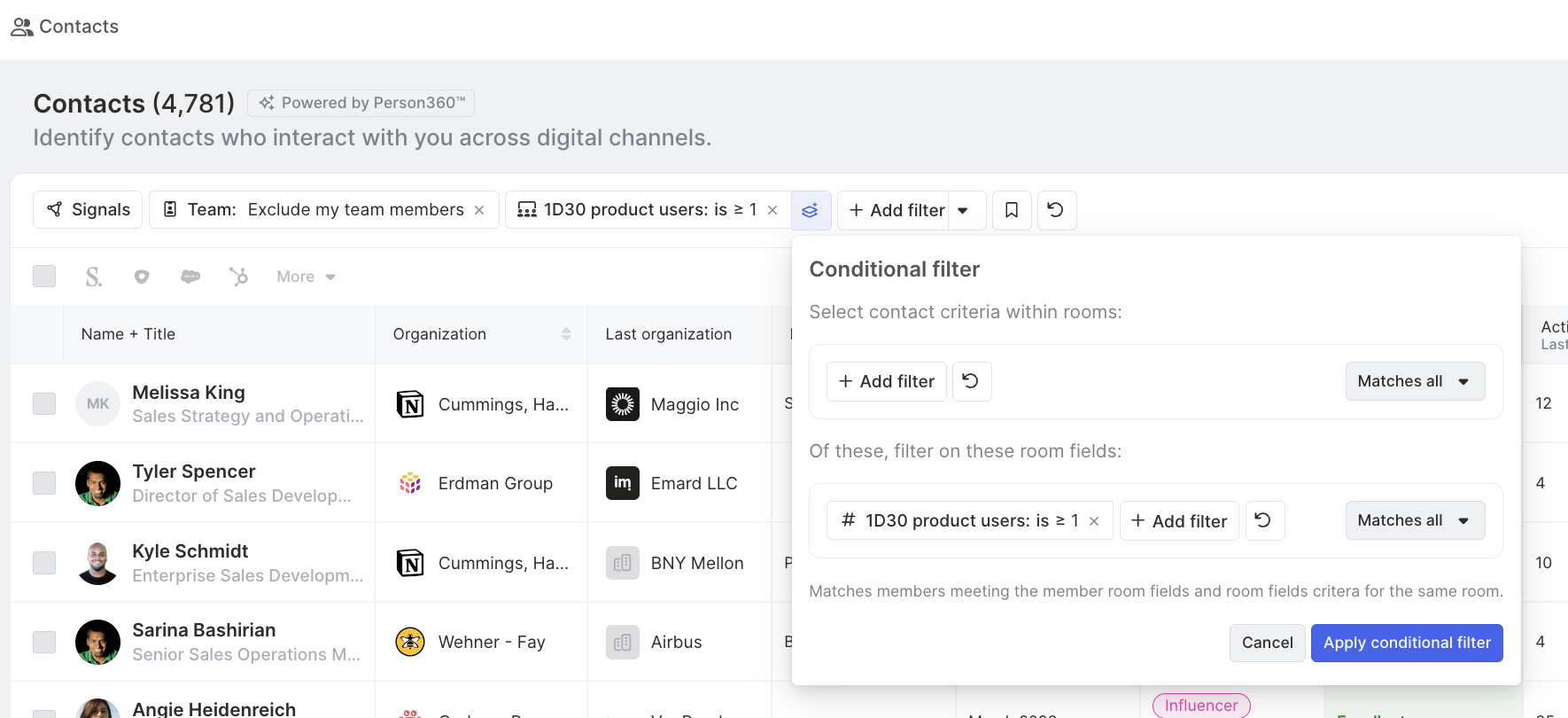Open the Signals filter
The image size is (1568, 718).
(x=88, y=210)
